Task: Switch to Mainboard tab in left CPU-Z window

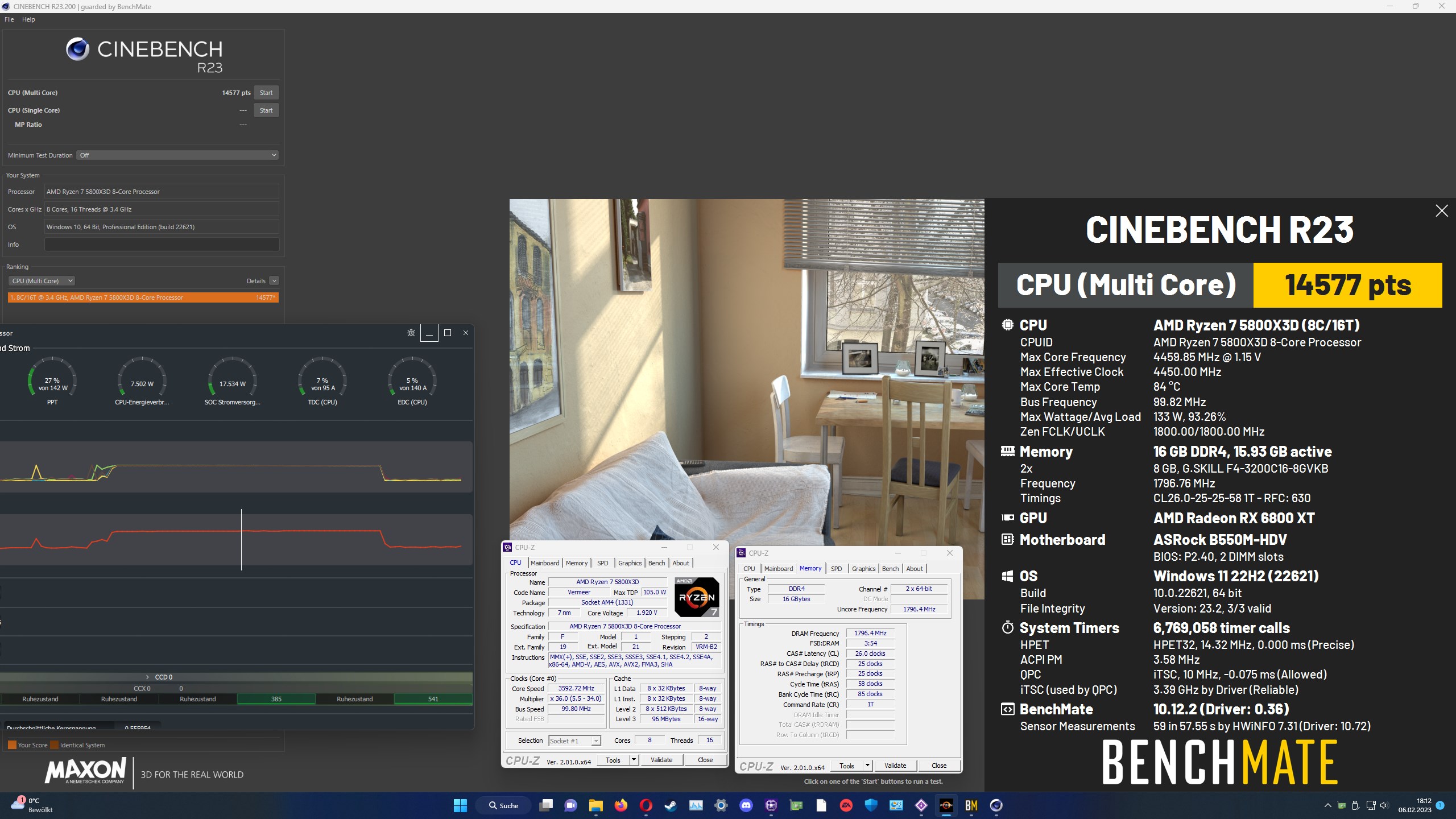Action: [x=545, y=563]
